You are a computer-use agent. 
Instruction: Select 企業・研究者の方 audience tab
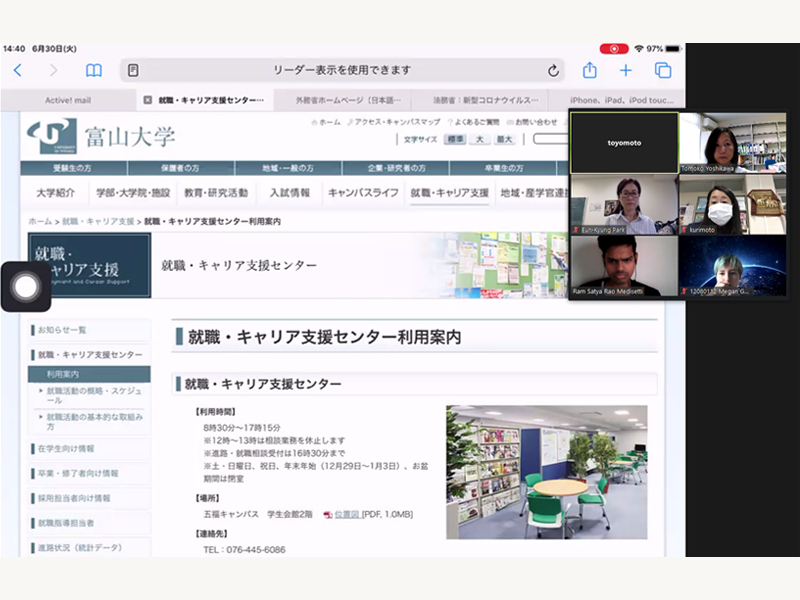click(x=396, y=168)
